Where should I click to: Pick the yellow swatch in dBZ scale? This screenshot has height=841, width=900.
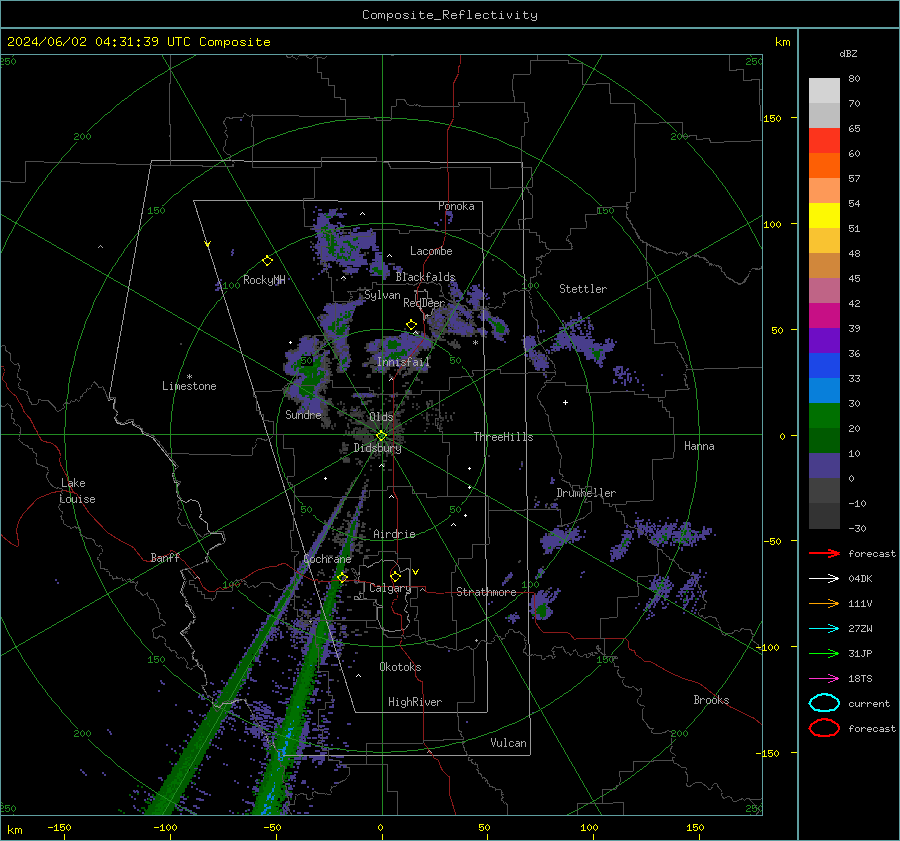824,216
